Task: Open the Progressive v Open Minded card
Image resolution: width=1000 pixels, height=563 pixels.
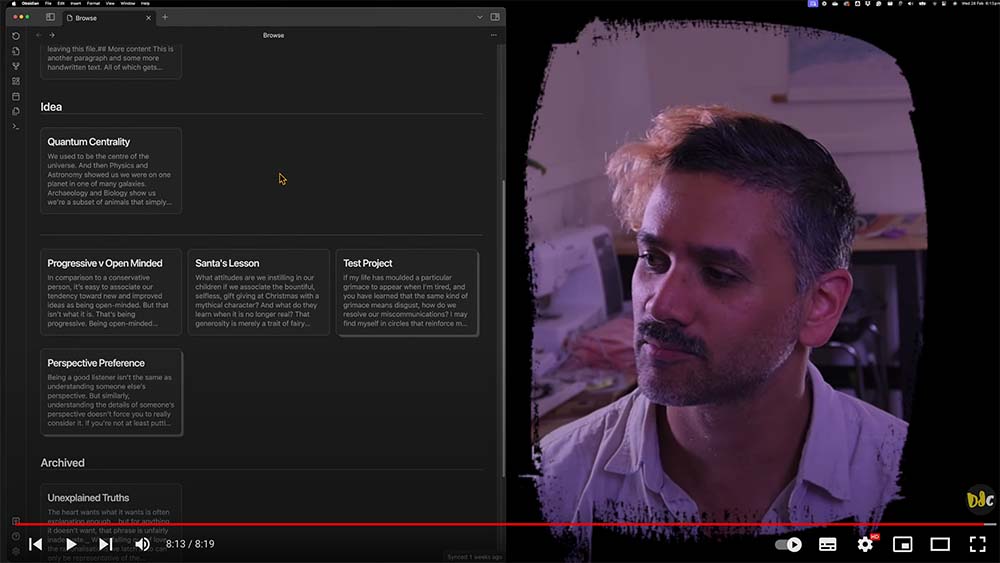Action: point(111,292)
